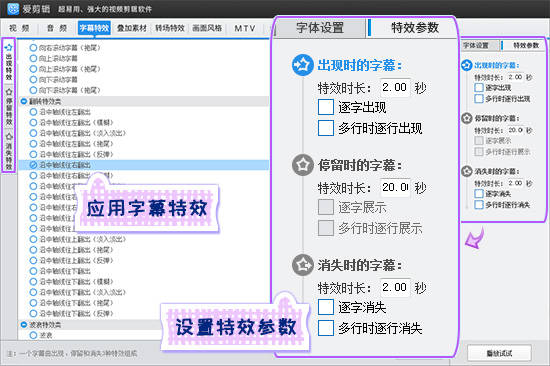Screen dimensions: 550x366
Task: Select 沿中轴线往上翻出（淡入淡出） effect
Action: (x=78, y=239)
